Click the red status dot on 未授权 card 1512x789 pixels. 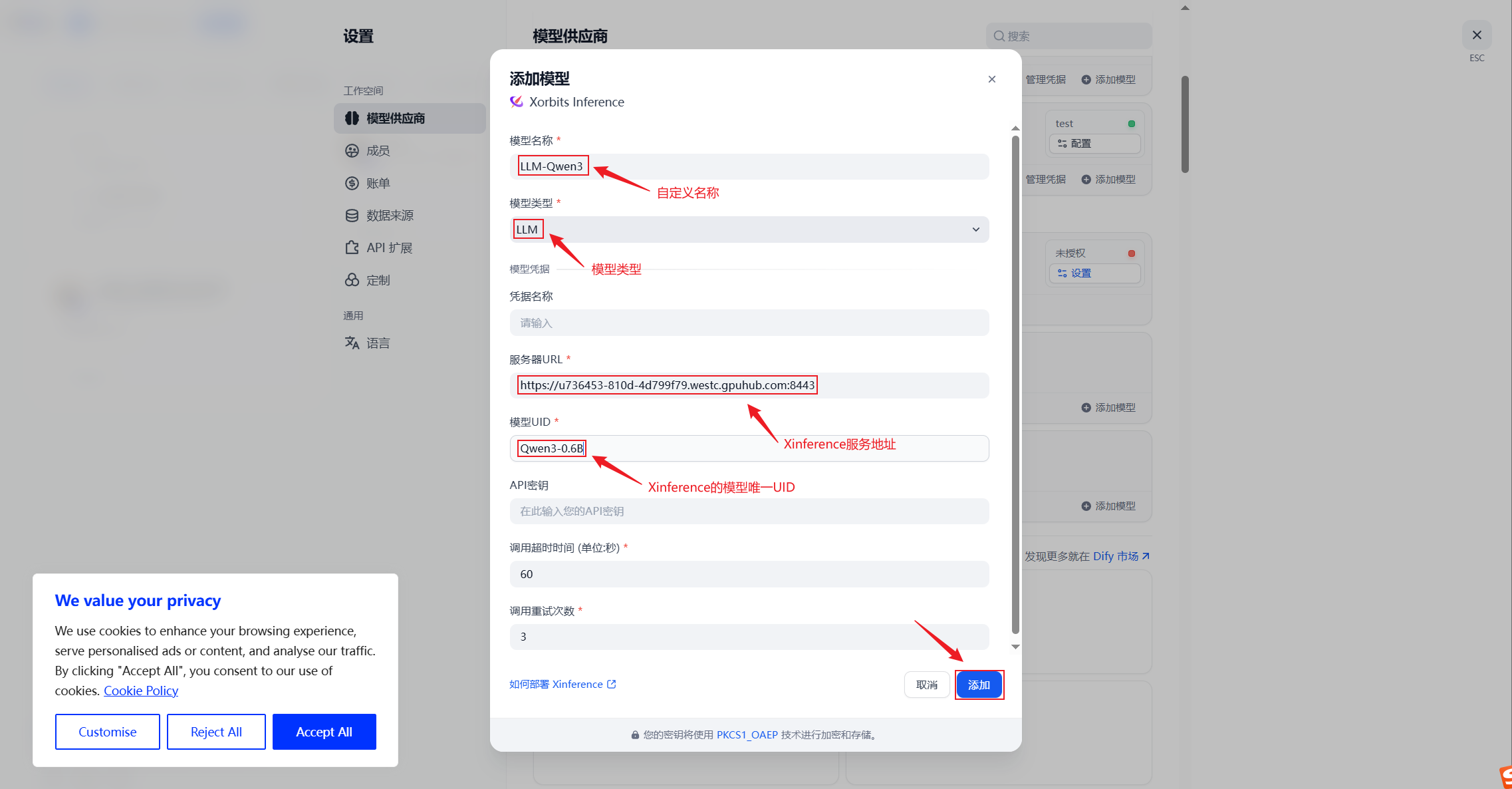[1132, 253]
